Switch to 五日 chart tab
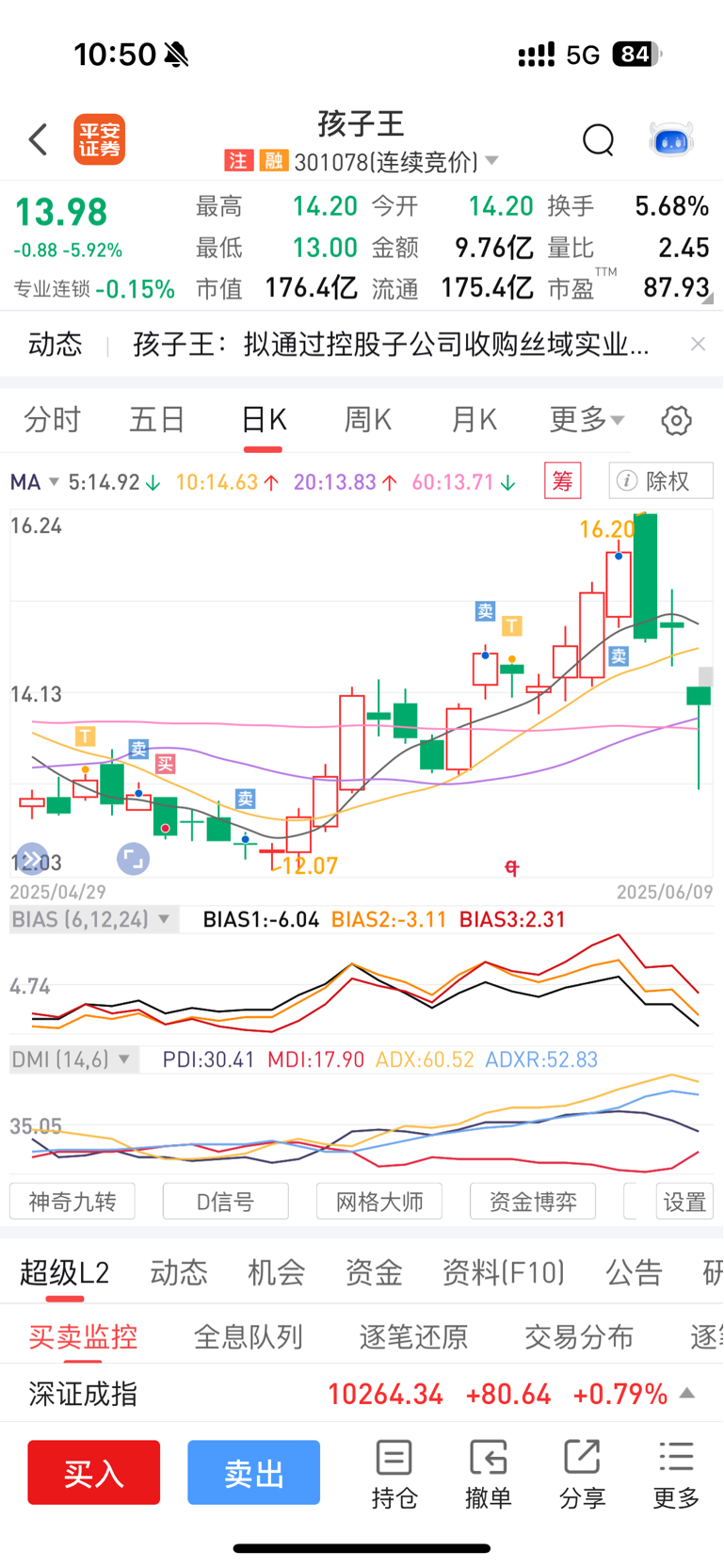The image size is (724, 1568). click(x=157, y=420)
